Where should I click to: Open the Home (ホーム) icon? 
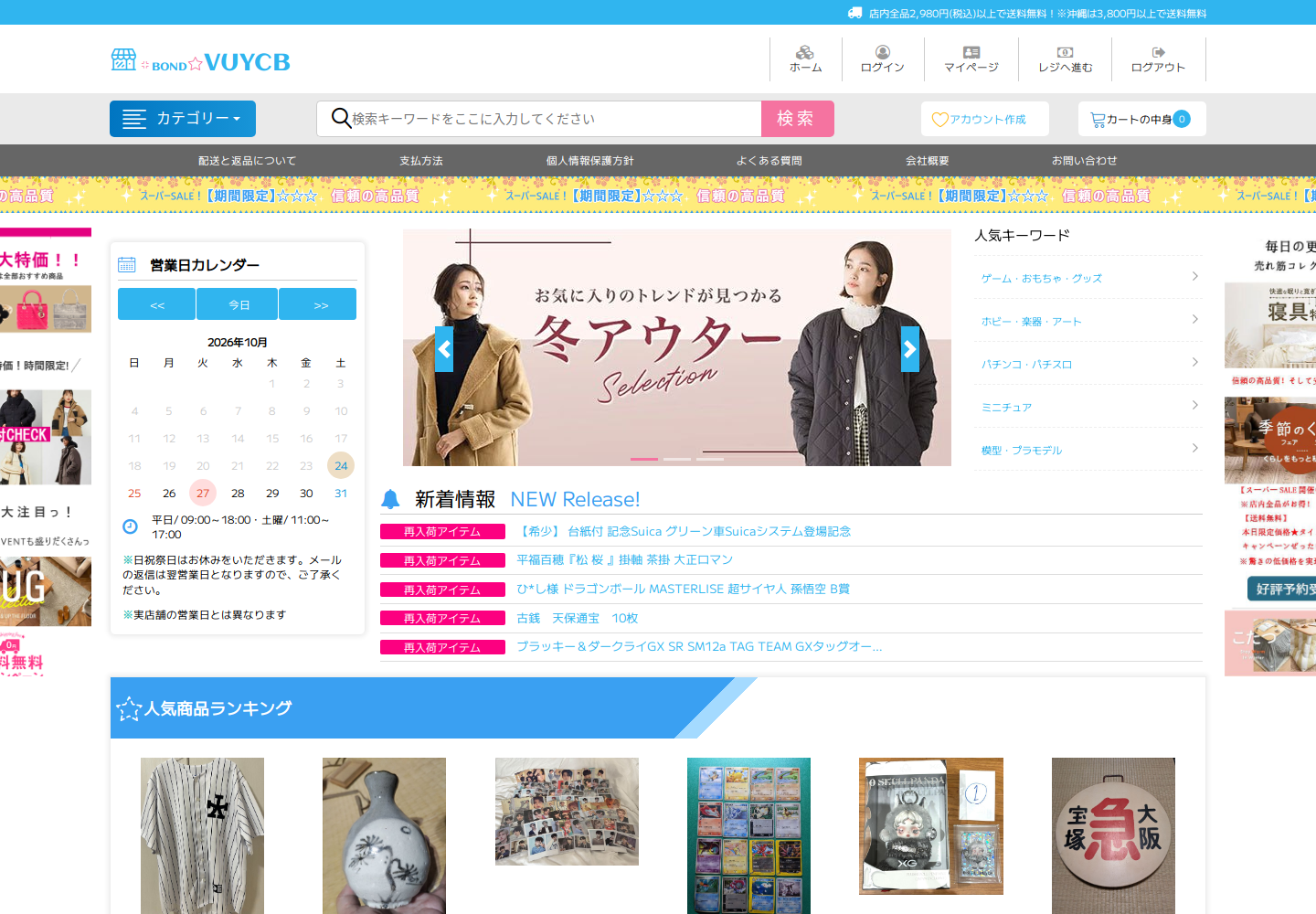click(805, 52)
